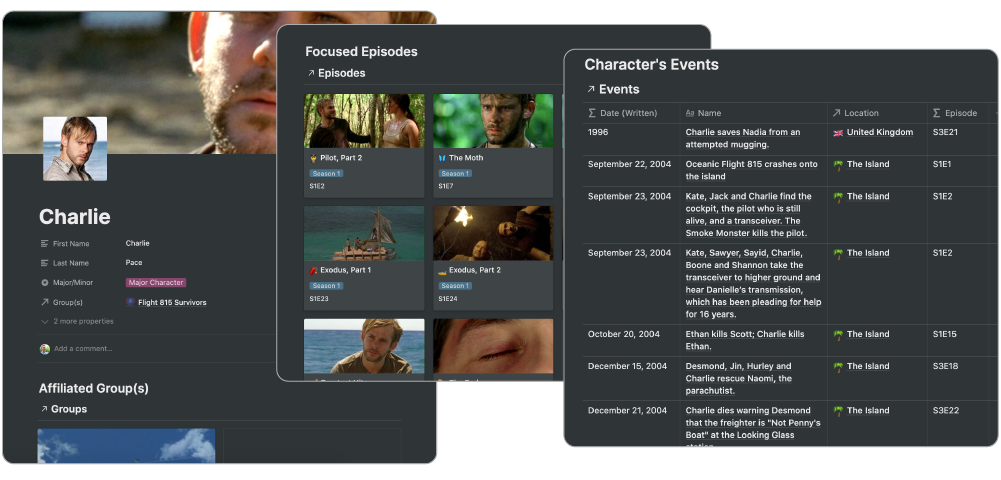This screenshot has width=1001, height=480.
Task: Click the sigma icon in Date (Written) column
Action: [592, 113]
